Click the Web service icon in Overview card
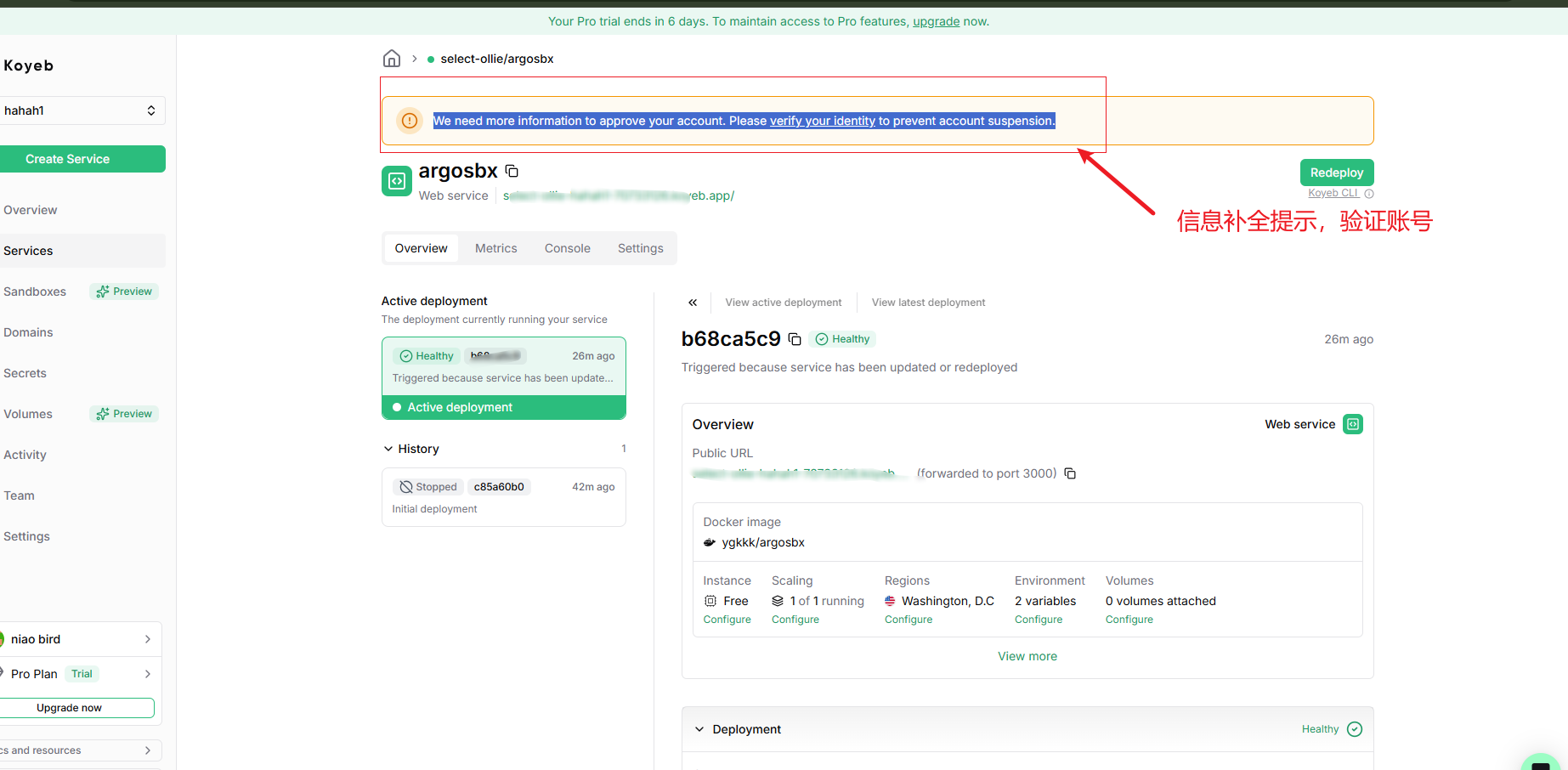 click(1352, 424)
